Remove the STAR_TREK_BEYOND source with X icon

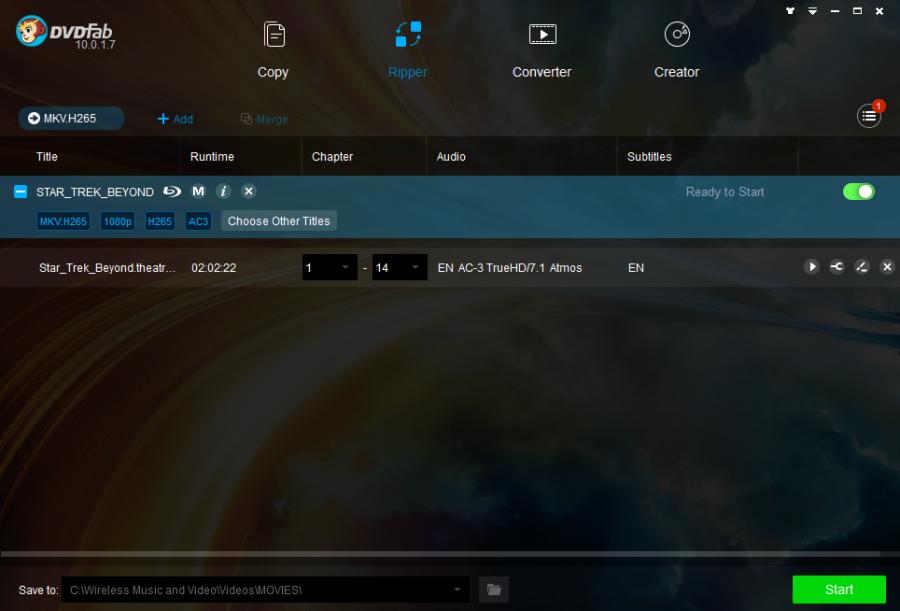(x=249, y=191)
